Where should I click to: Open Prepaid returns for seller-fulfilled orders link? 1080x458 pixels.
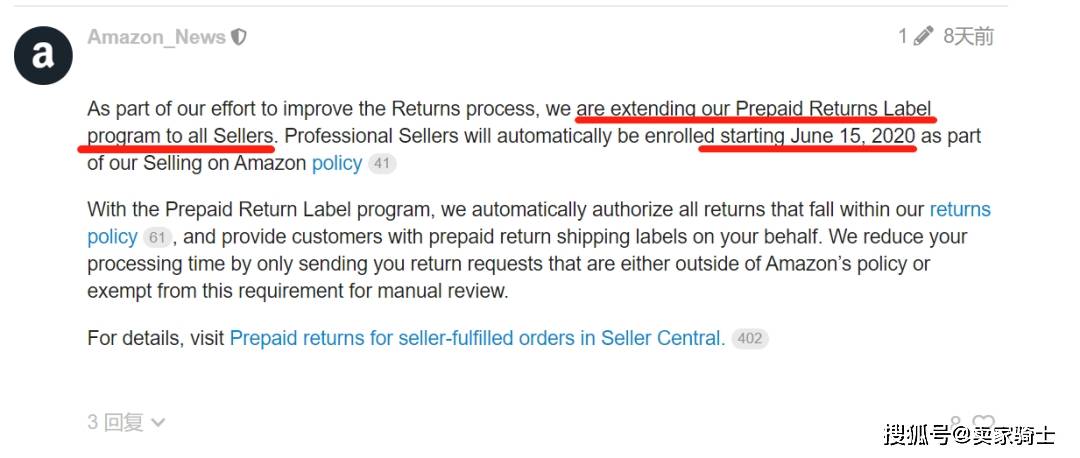tap(477, 338)
